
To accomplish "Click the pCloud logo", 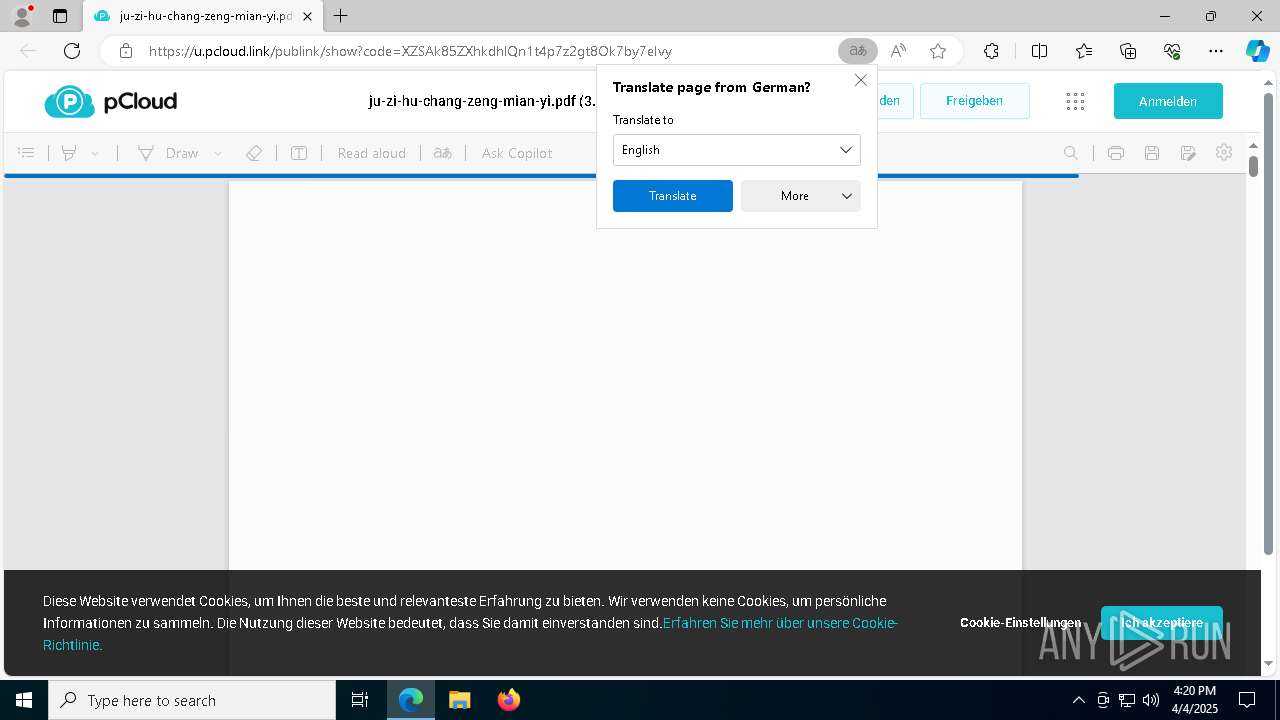I will click(x=111, y=101).
